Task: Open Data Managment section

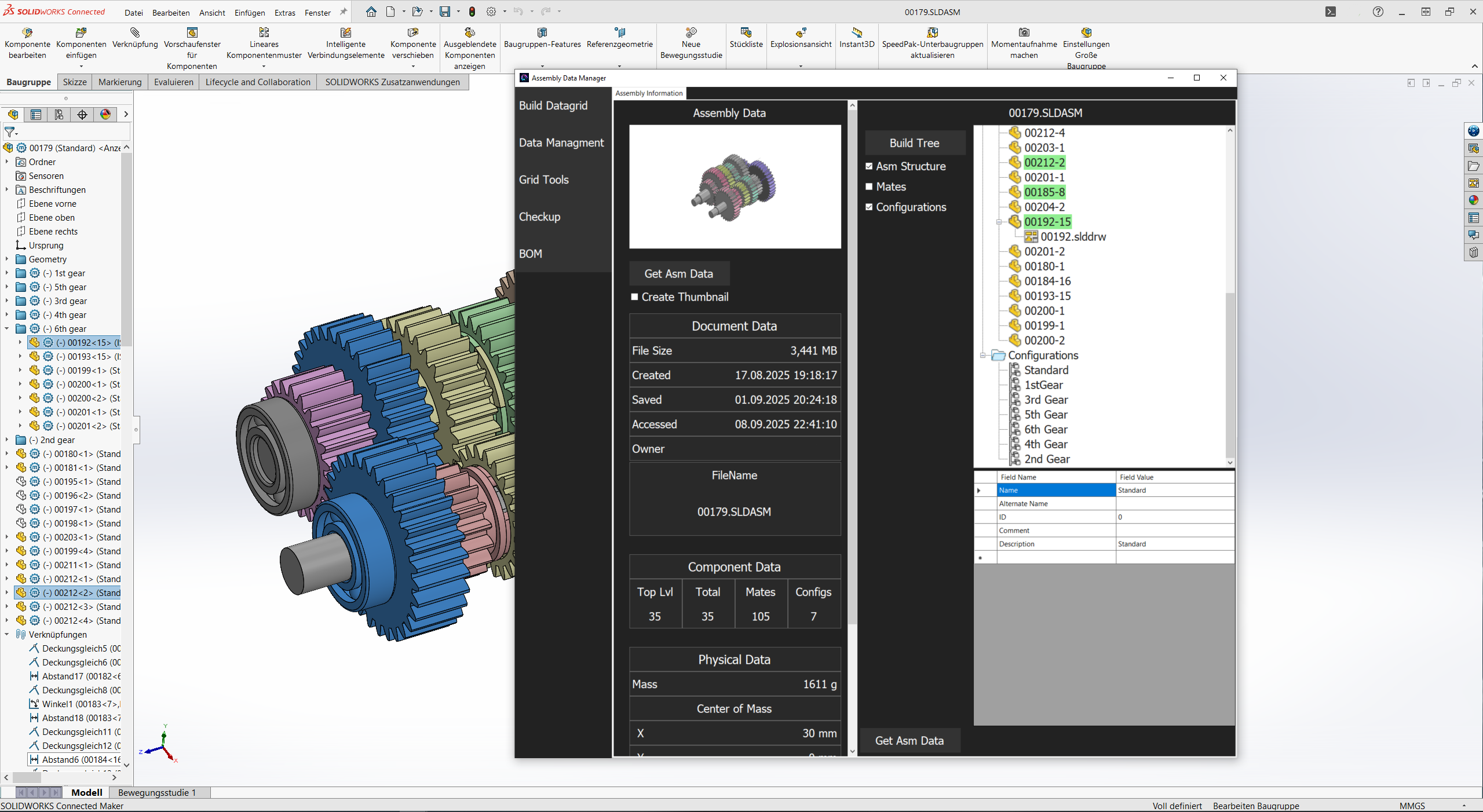Action: pyautogui.click(x=561, y=142)
